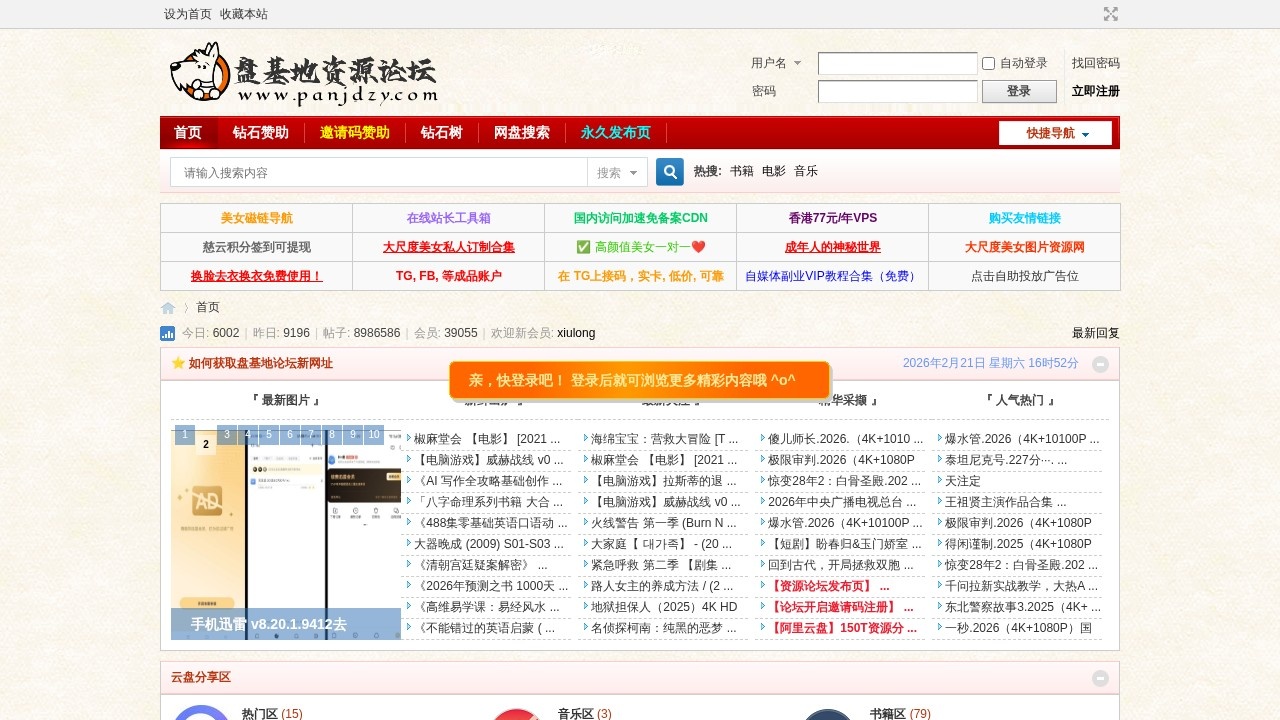The width and height of the screenshot is (1280, 720).
Task: Click the fullscreen expand icon top right
Action: tap(1111, 14)
